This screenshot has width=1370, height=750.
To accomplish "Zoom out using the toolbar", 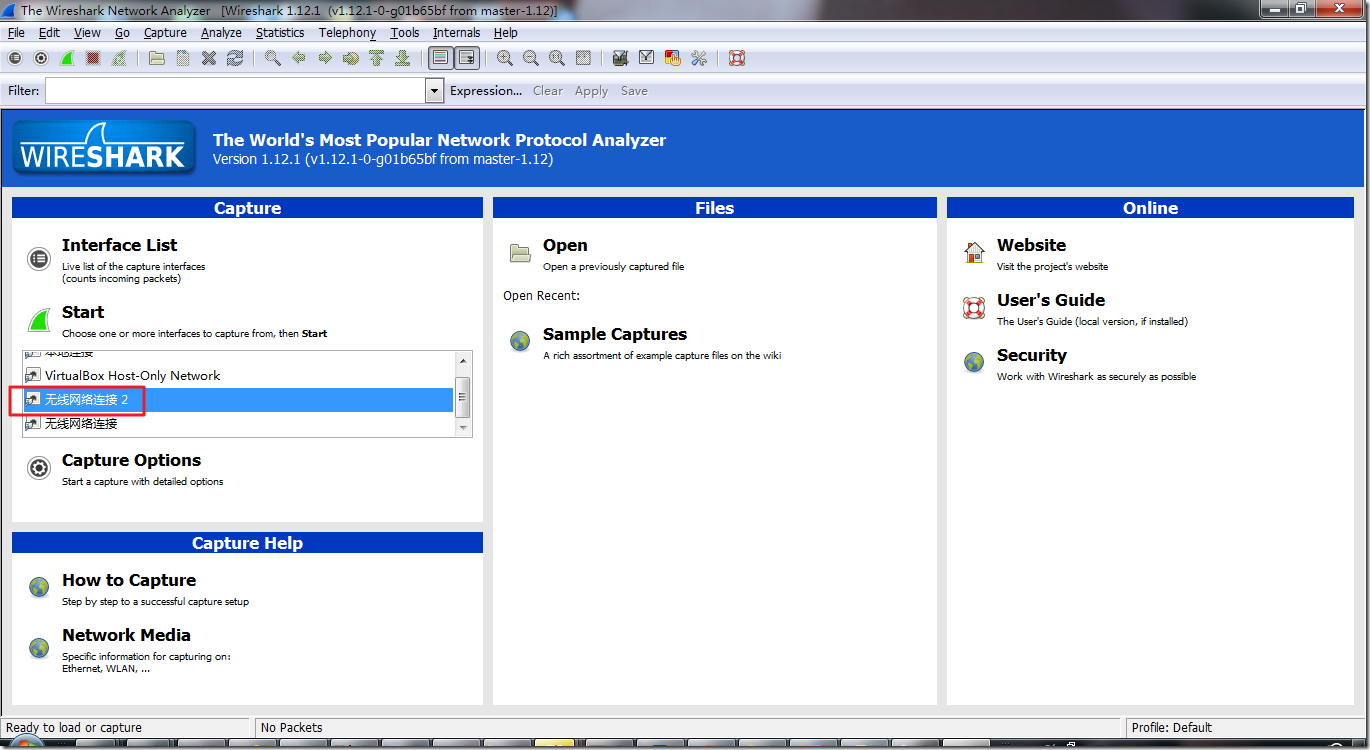I will pyautogui.click(x=531, y=58).
